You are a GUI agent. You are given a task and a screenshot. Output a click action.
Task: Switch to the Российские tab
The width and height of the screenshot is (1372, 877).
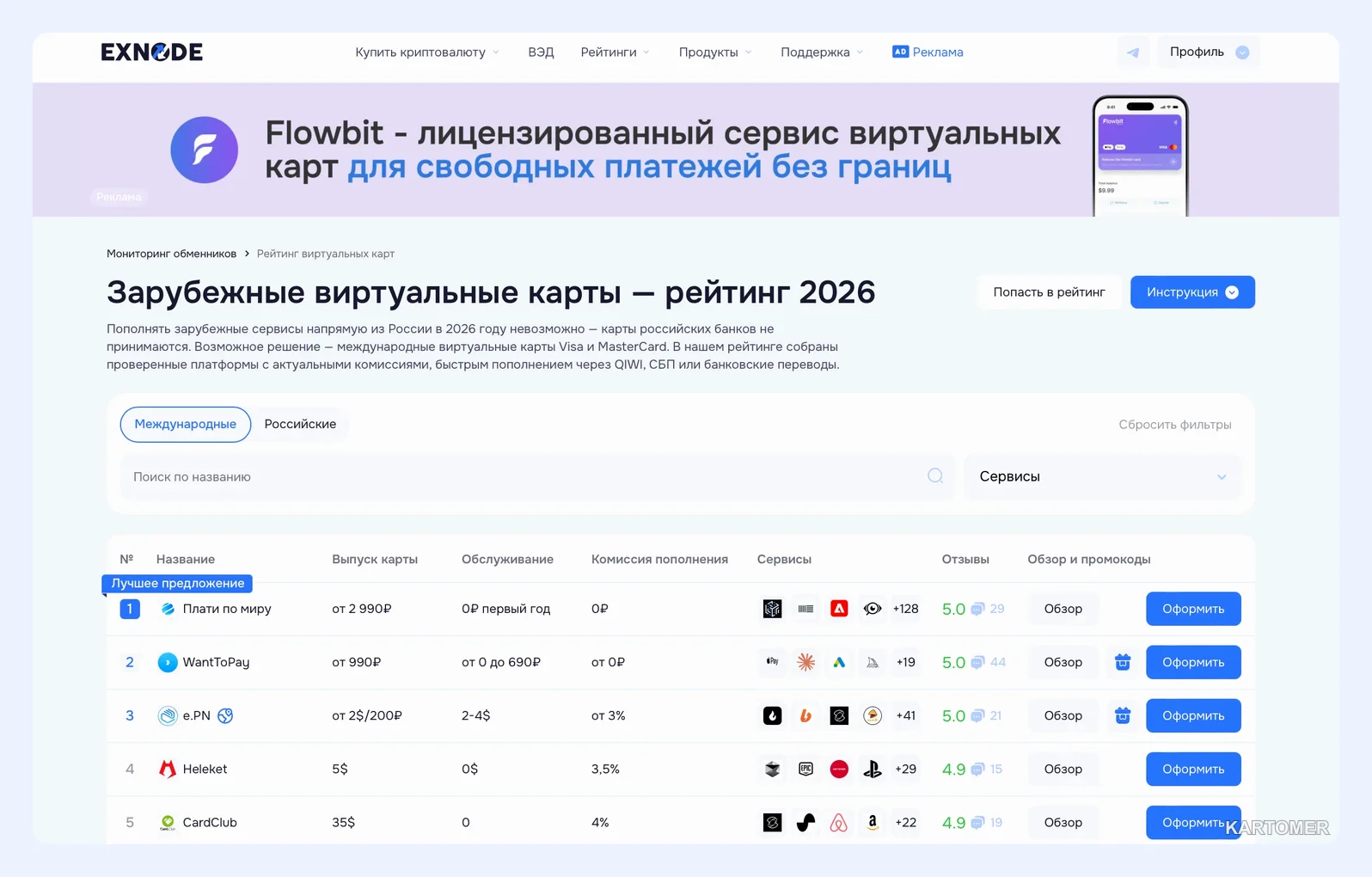pyautogui.click(x=300, y=424)
